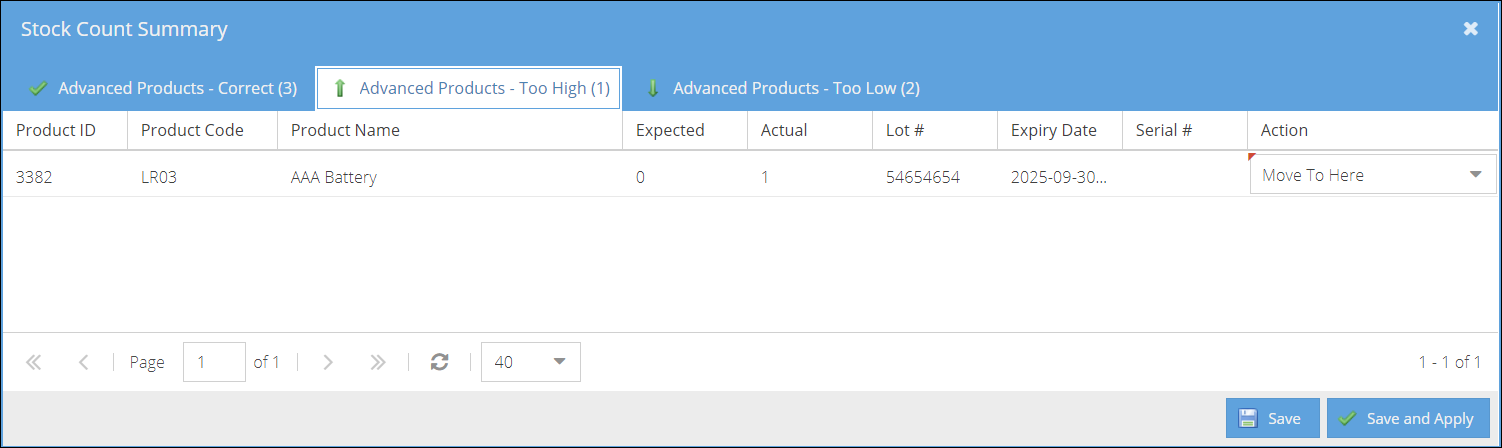Go to next page arrow

click(327, 362)
